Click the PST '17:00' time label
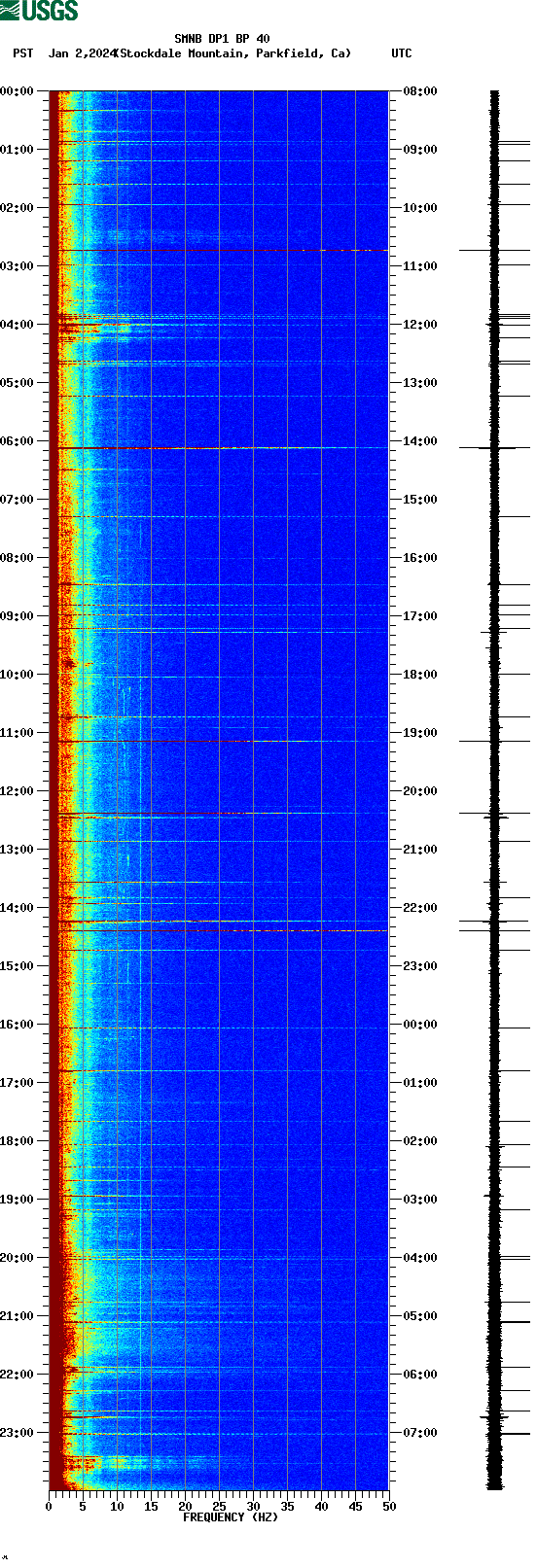 coord(18,1083)
